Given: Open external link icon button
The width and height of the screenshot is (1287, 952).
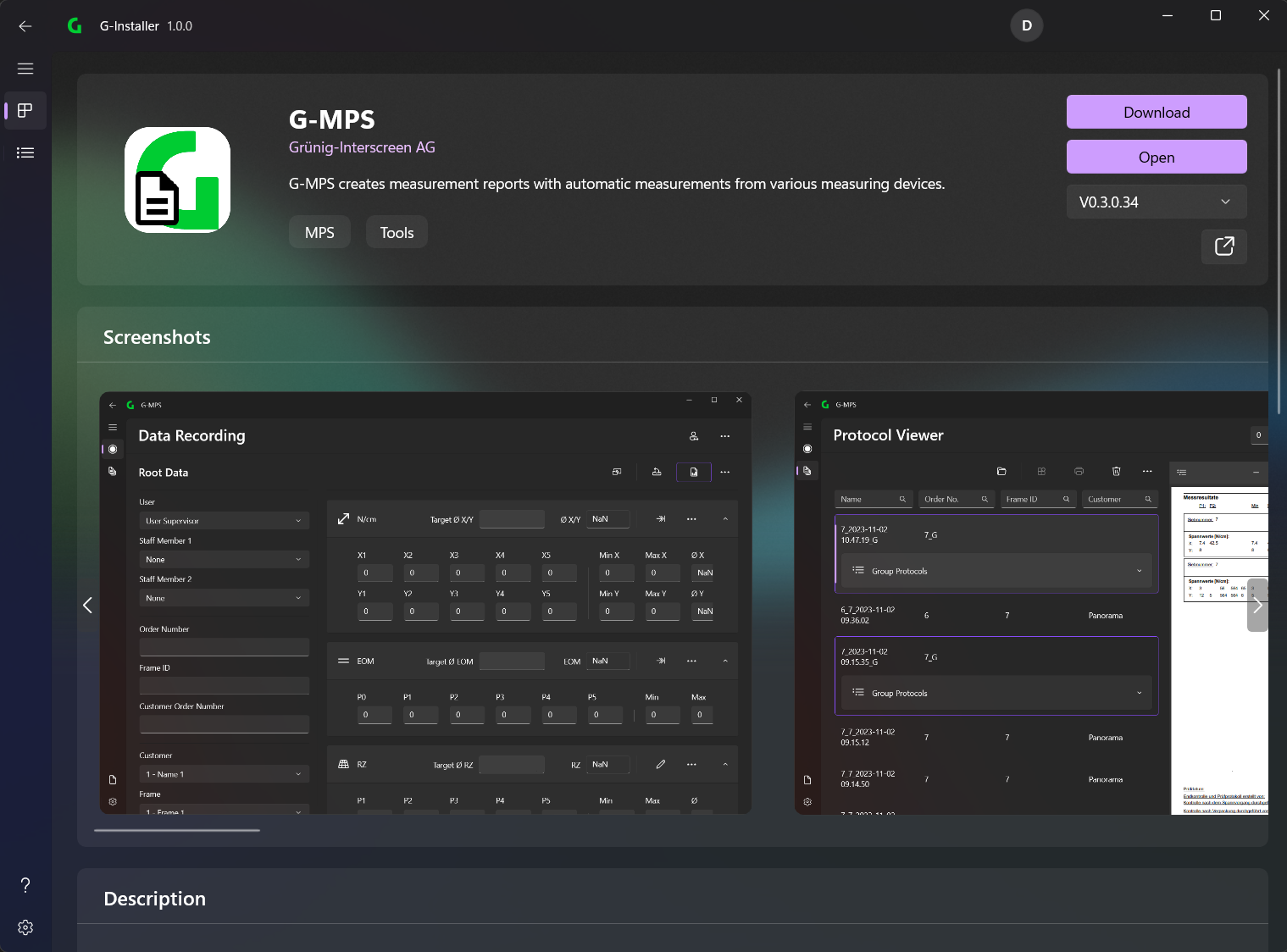Looking at the screenshot, I should (1224, 246).
